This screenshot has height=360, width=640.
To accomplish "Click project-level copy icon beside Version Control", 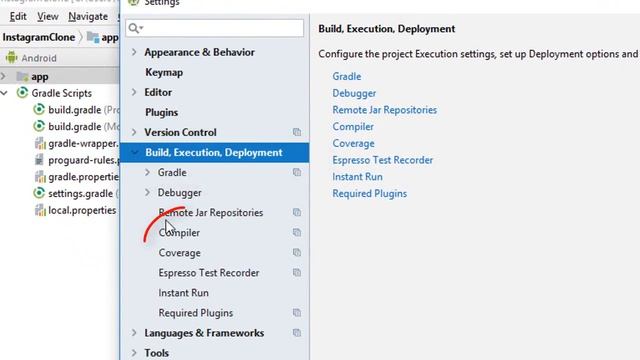I will [x=297, y=132].
